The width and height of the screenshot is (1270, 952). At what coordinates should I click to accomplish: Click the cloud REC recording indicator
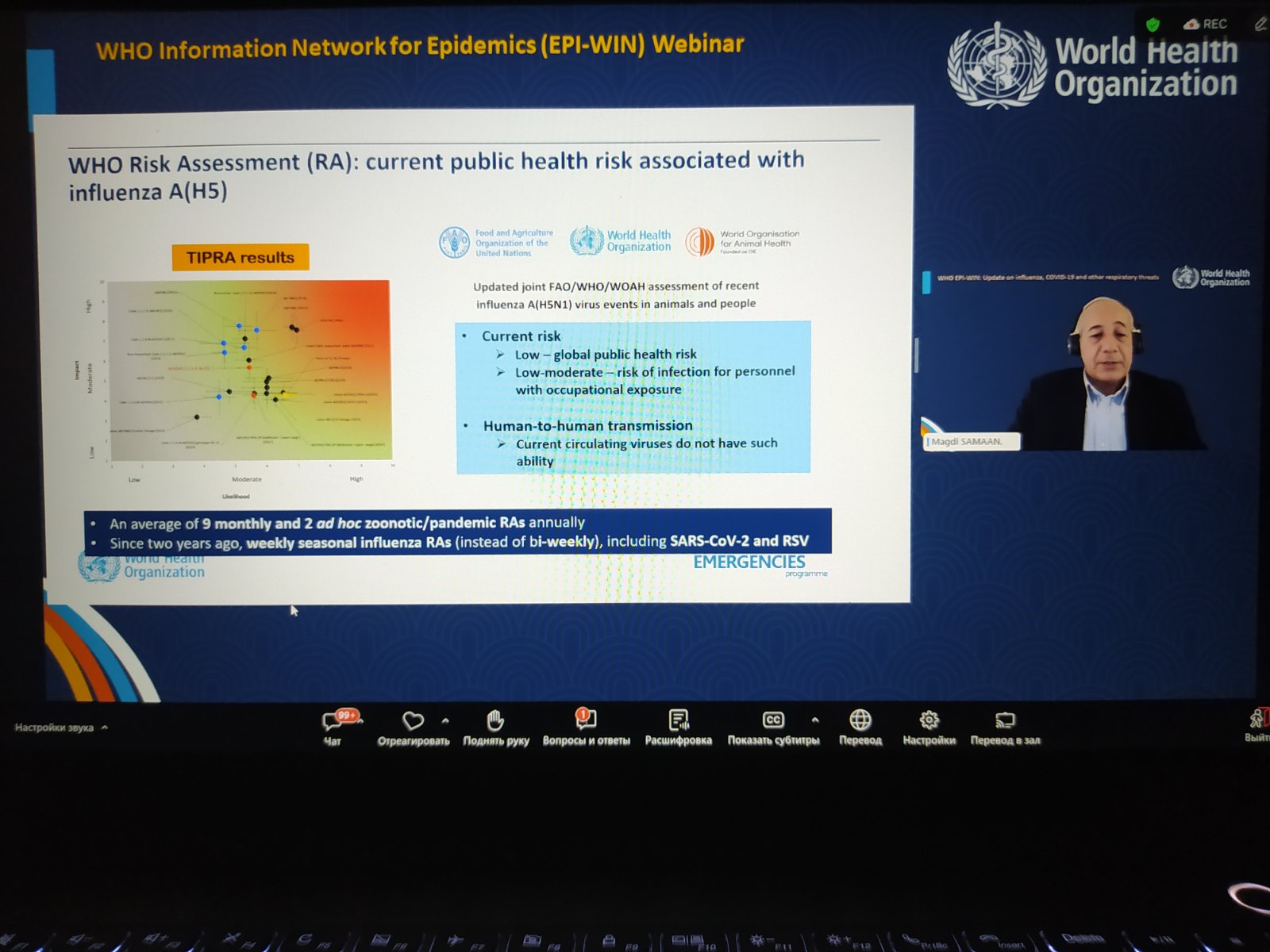click(1205, 25)
